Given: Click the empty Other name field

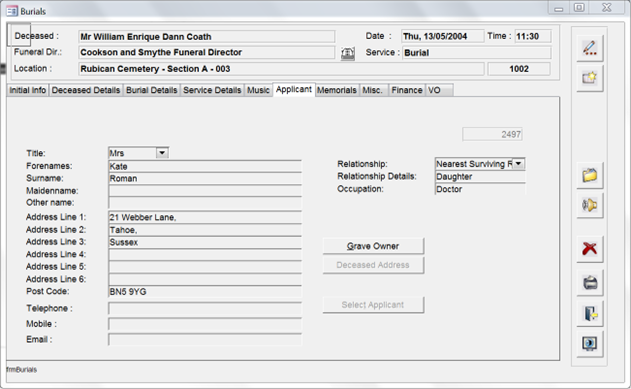Looking at the screenshot, I should pyautogui.click(x=205, y=203).
